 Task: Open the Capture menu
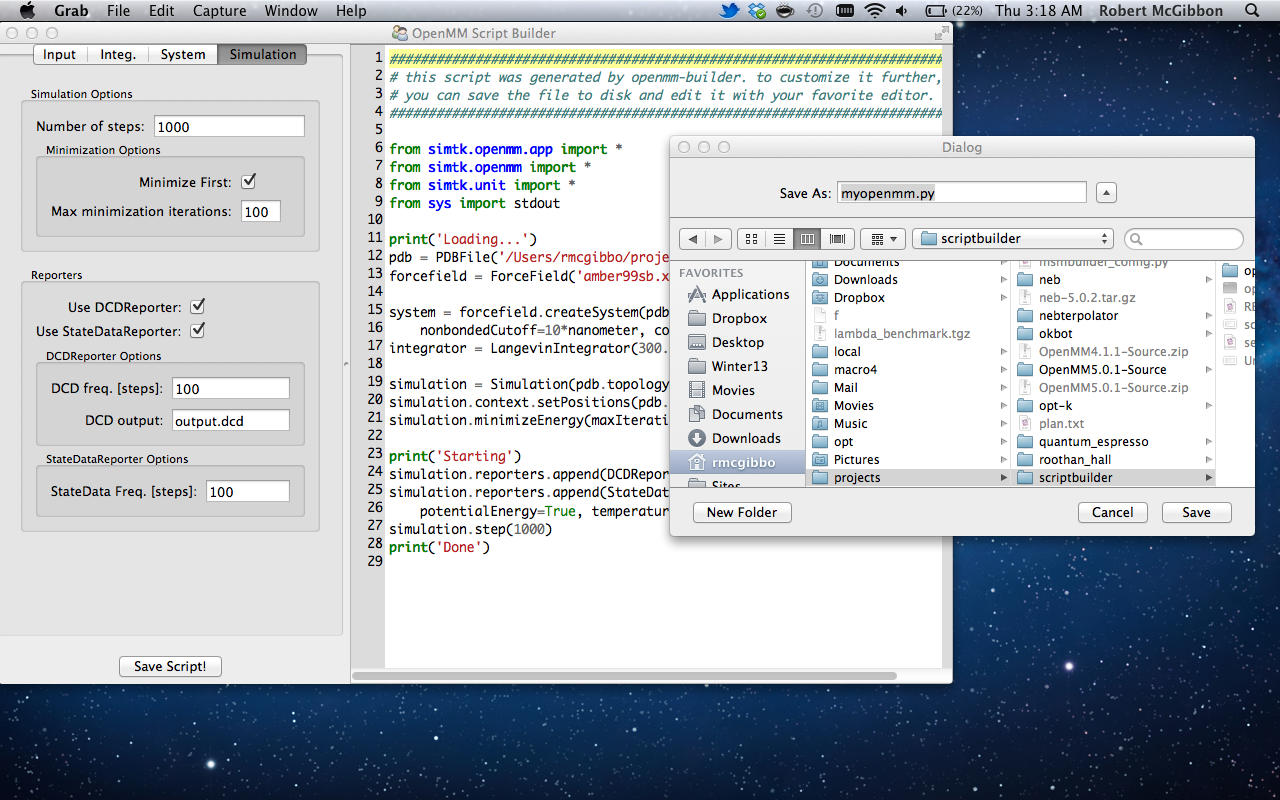pyautogui.click(x=219, y=11)
